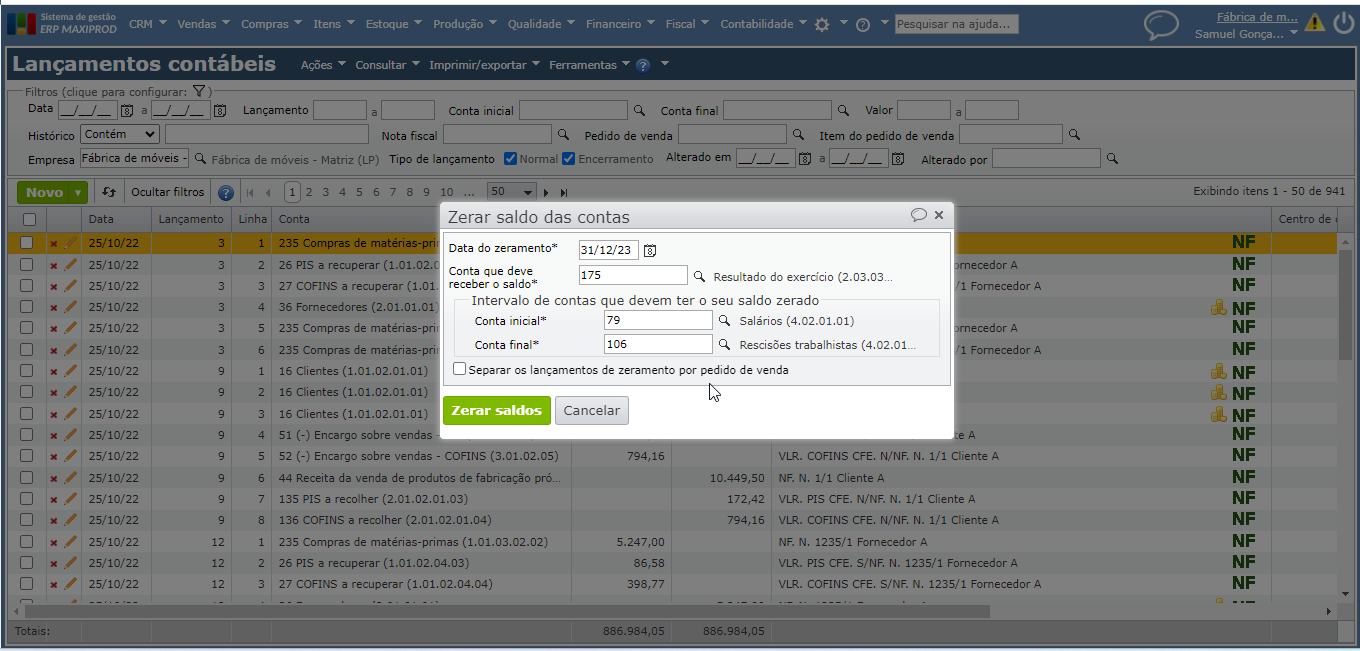Click magnifier beside dialog Conta final field
This screenshot has height=651, width=1360.
click(726, 345)
